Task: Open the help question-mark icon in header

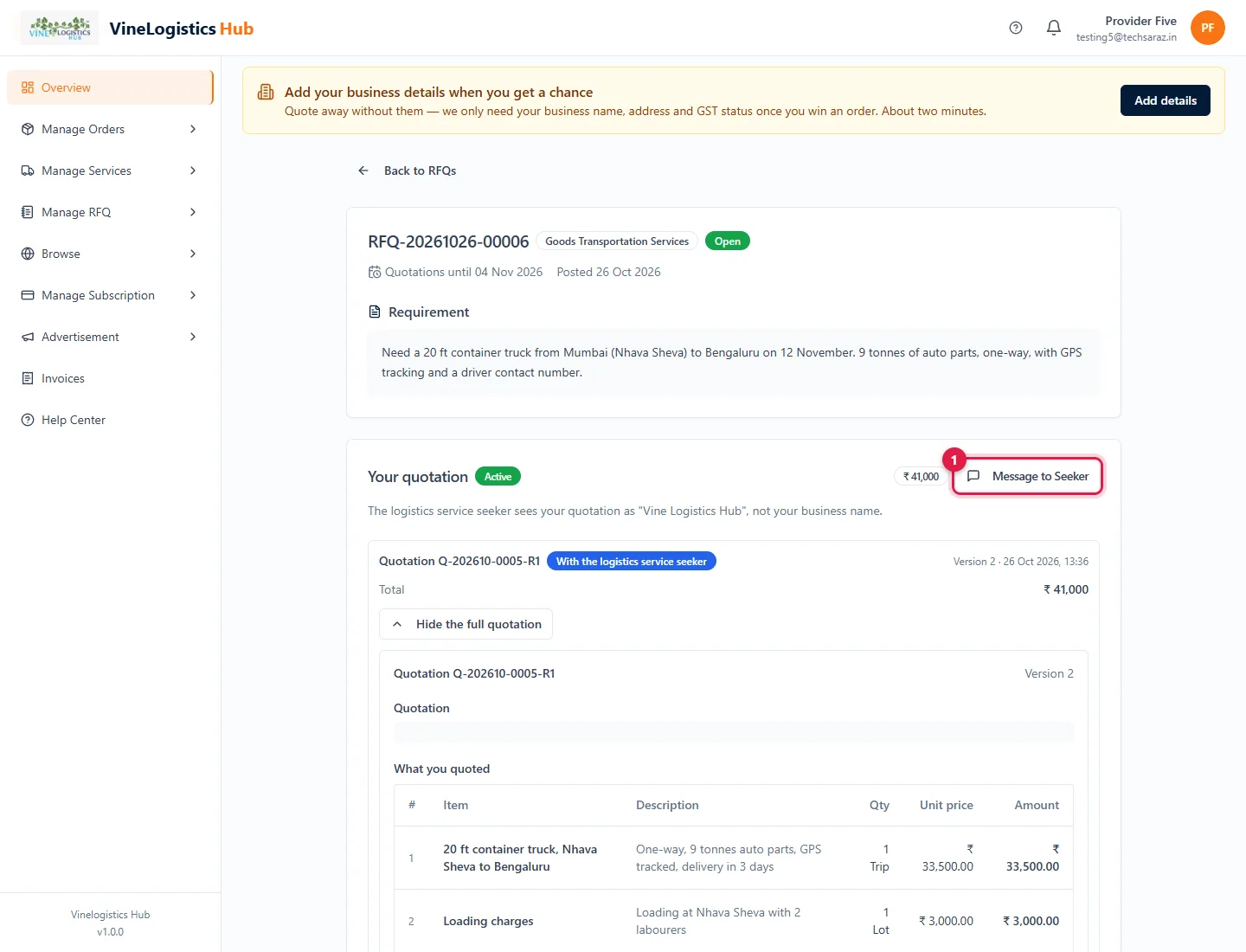Action: coord(1016,28)
